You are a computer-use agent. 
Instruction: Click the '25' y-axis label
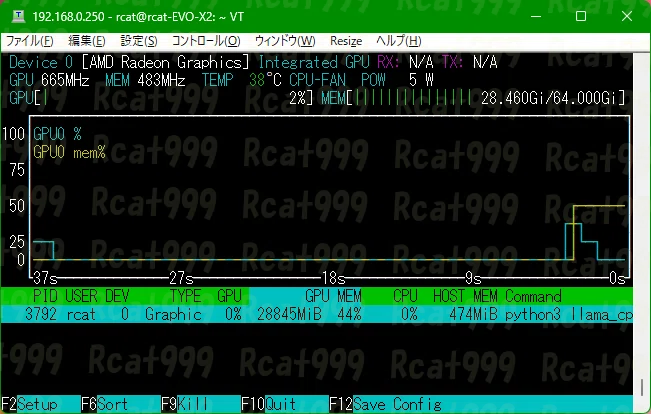tap(17, 242)
